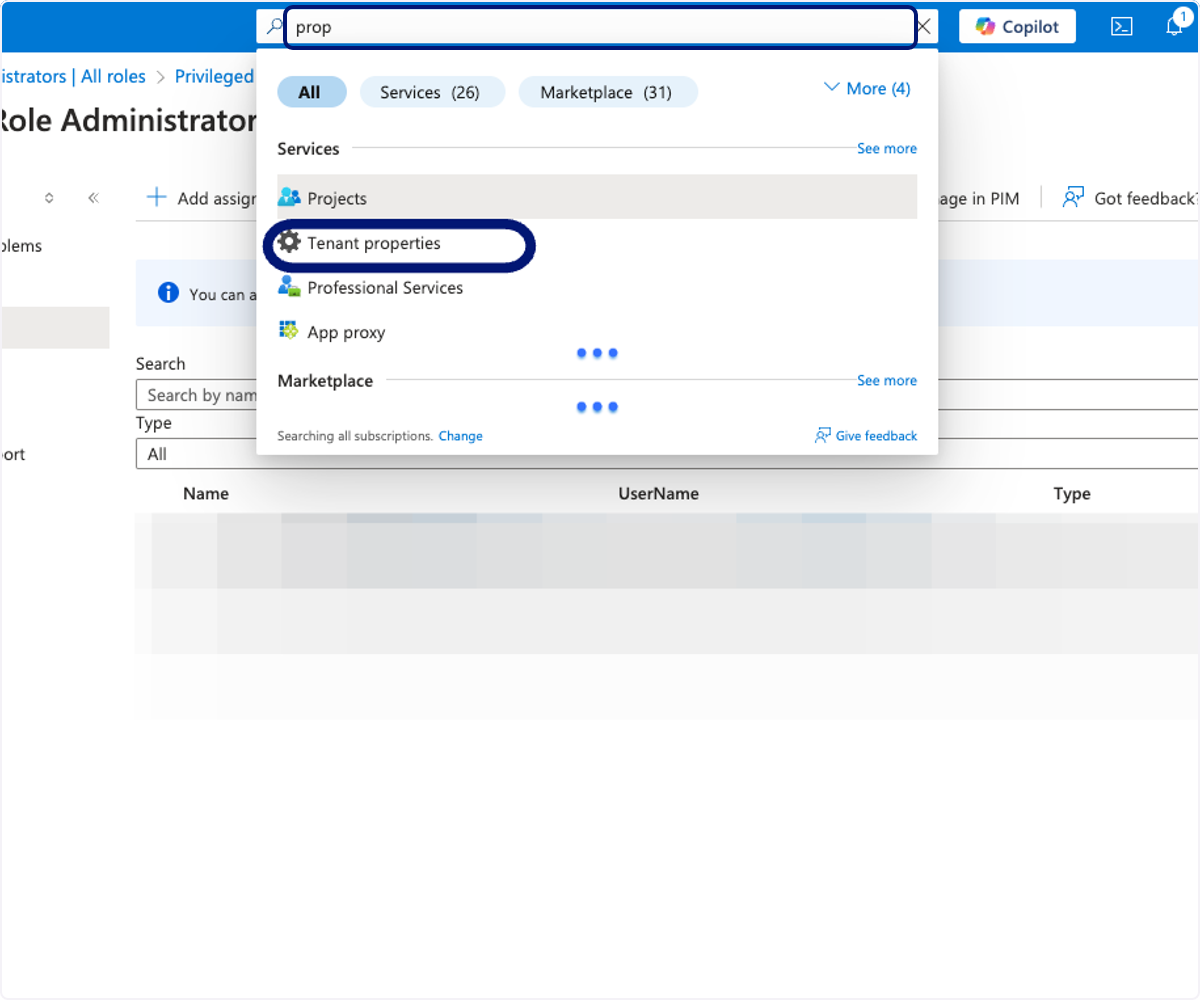Filter results by Services (26)
This screenshot has height=1000, width=1200.
pos(430,92)
